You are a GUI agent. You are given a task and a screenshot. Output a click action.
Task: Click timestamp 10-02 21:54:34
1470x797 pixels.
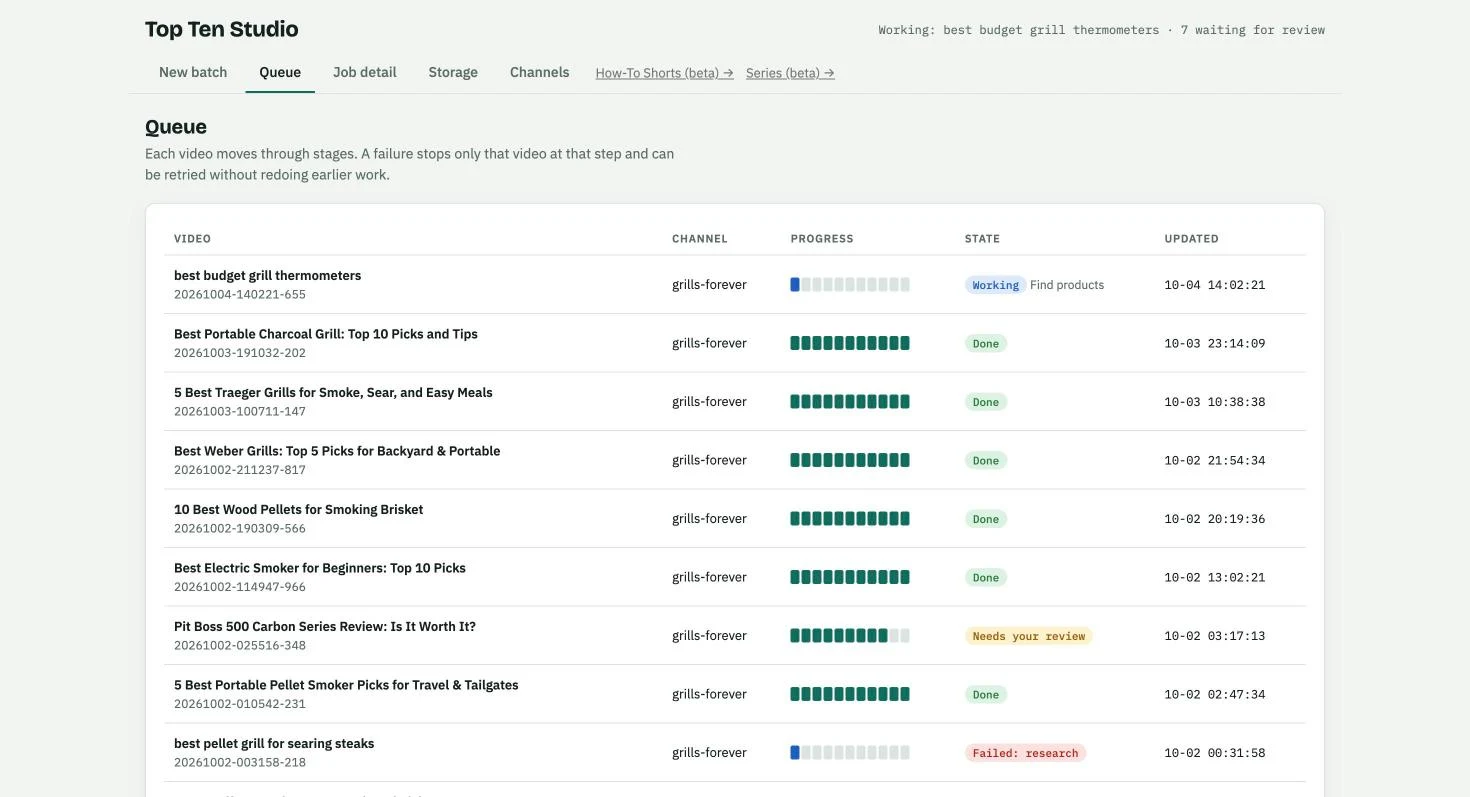(1215, 460)
